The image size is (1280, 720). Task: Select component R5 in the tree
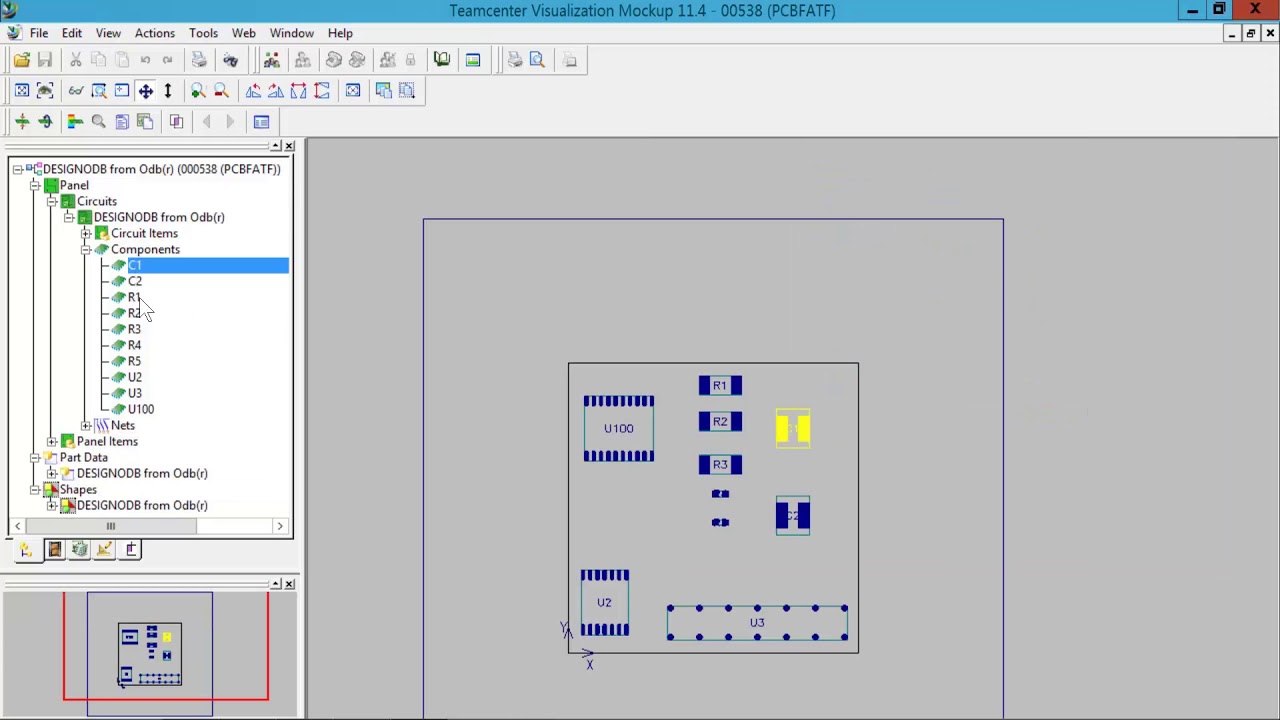click(134, 361)
